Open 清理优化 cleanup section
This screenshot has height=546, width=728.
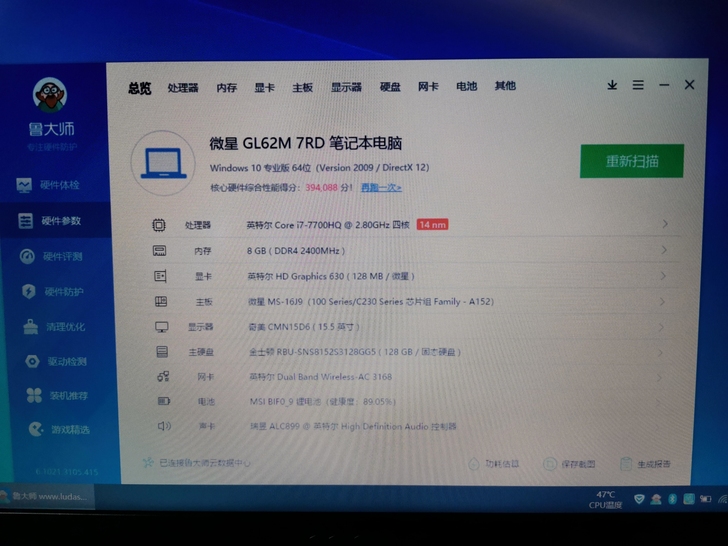click(54, 327)
